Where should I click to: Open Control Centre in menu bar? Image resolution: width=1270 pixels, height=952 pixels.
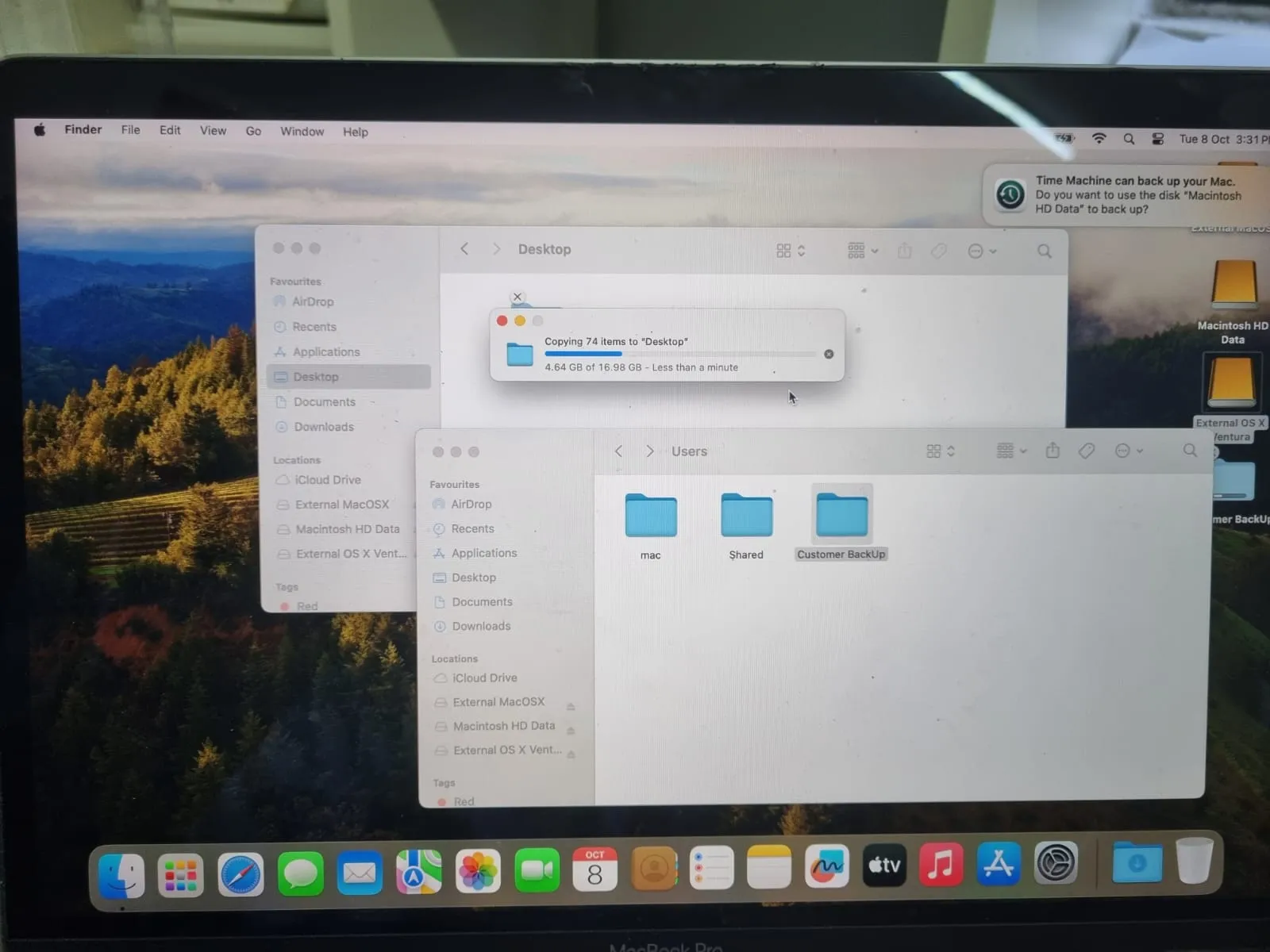(1158, 139)
